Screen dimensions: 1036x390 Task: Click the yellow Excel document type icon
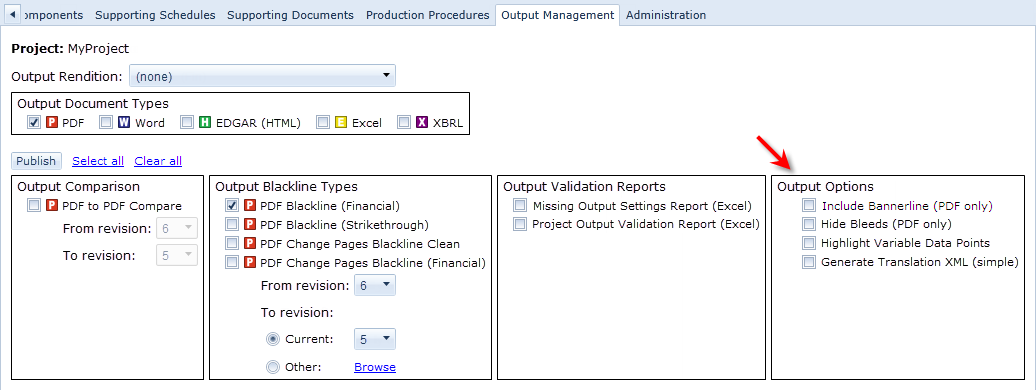(341, 122)
